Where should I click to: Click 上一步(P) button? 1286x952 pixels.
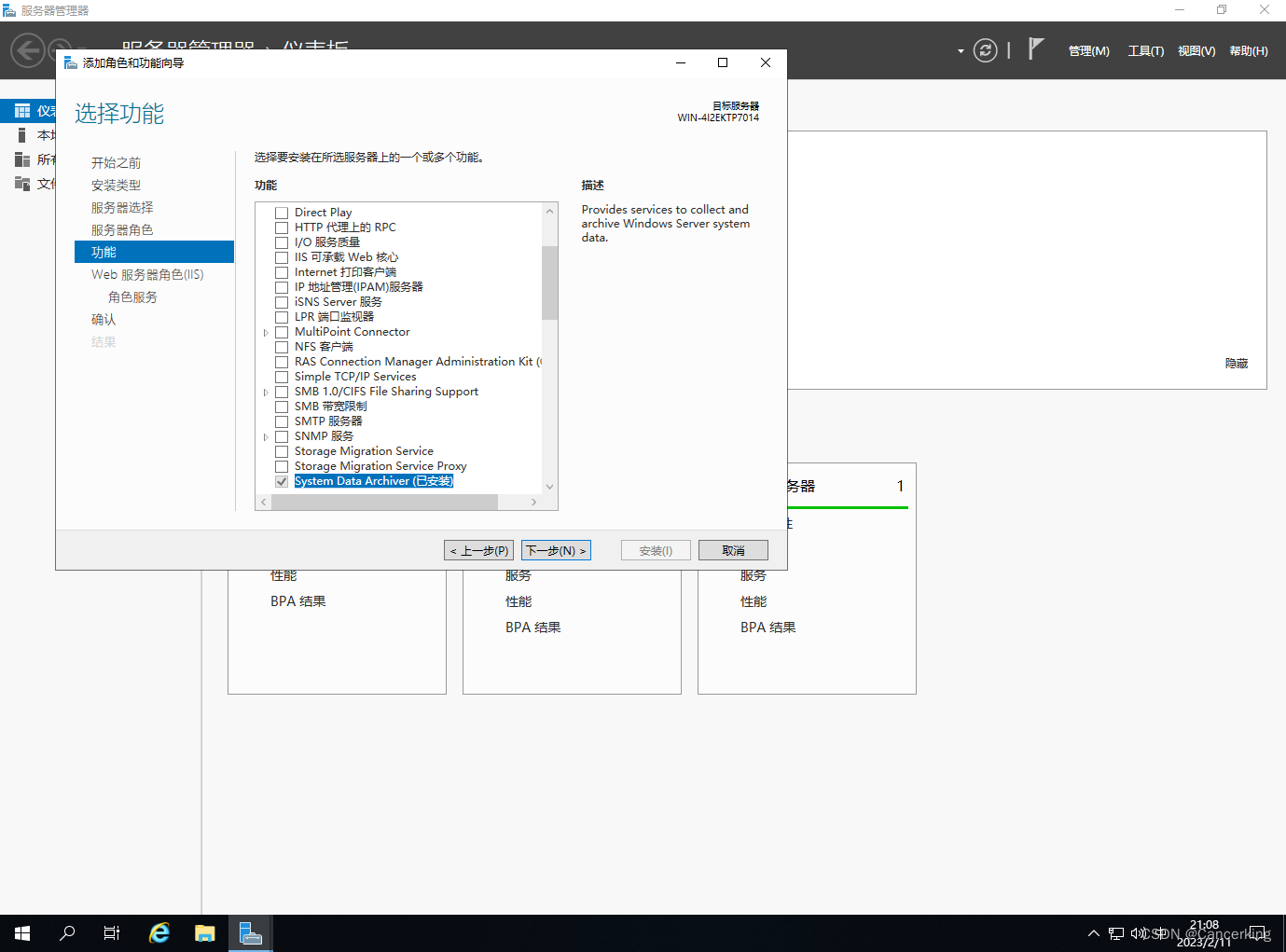click(478, 551)
